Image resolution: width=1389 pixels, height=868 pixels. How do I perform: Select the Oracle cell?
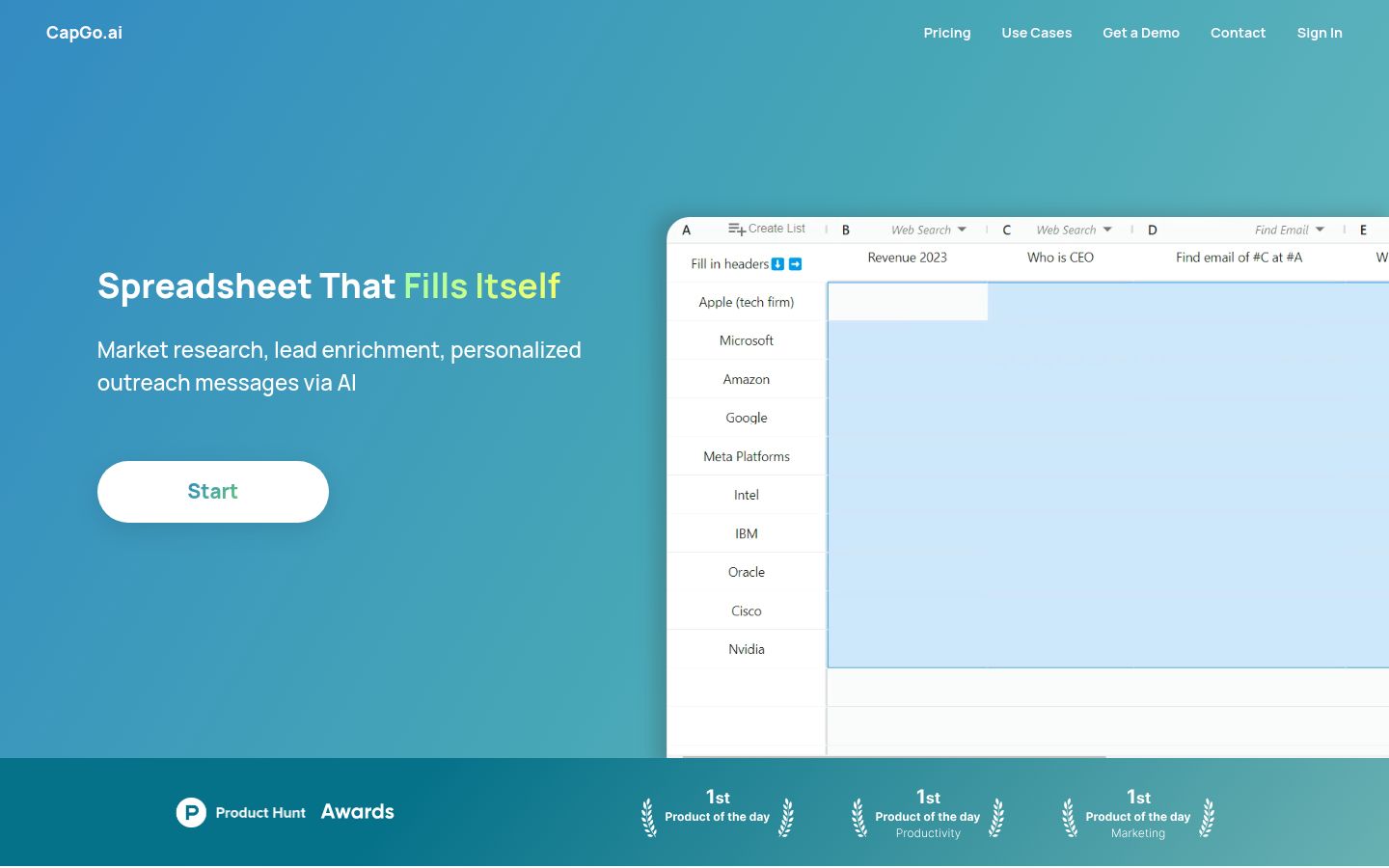pyautogui.click(x=747, y=572)
